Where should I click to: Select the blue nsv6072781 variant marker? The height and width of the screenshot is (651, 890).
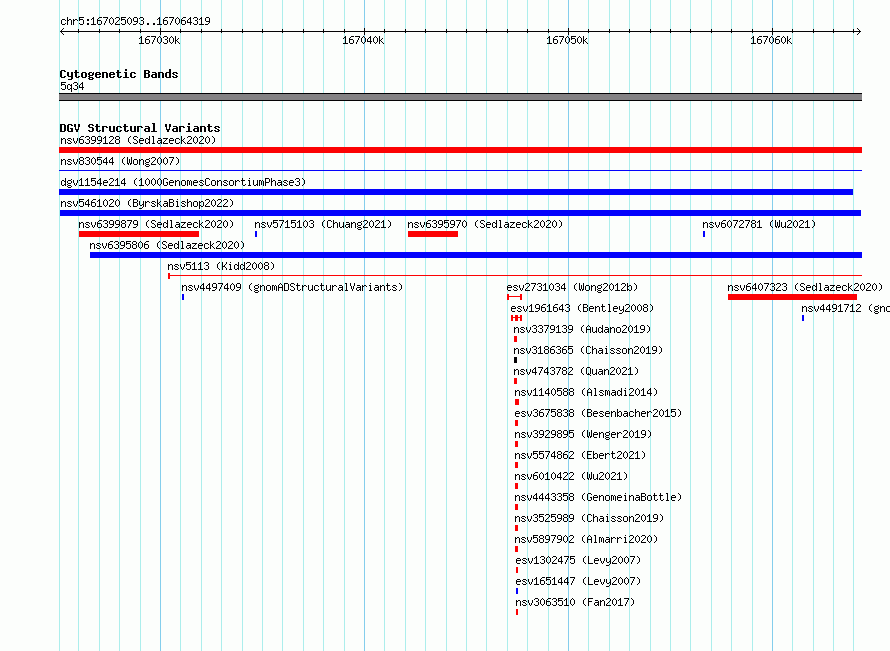coord(704,234)
